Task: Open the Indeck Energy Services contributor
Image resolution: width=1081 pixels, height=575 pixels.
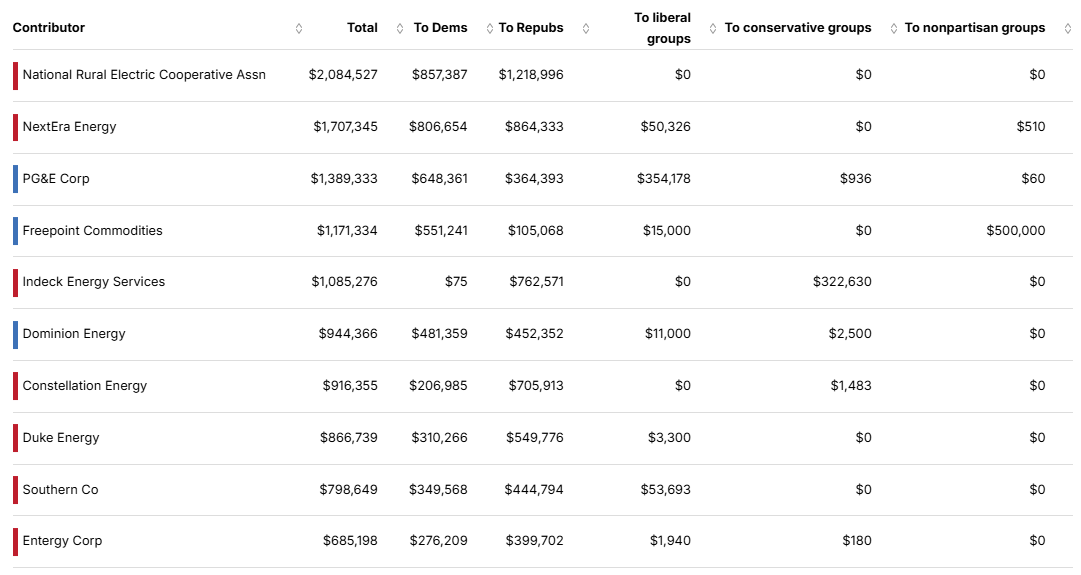Action: (94, 282)
